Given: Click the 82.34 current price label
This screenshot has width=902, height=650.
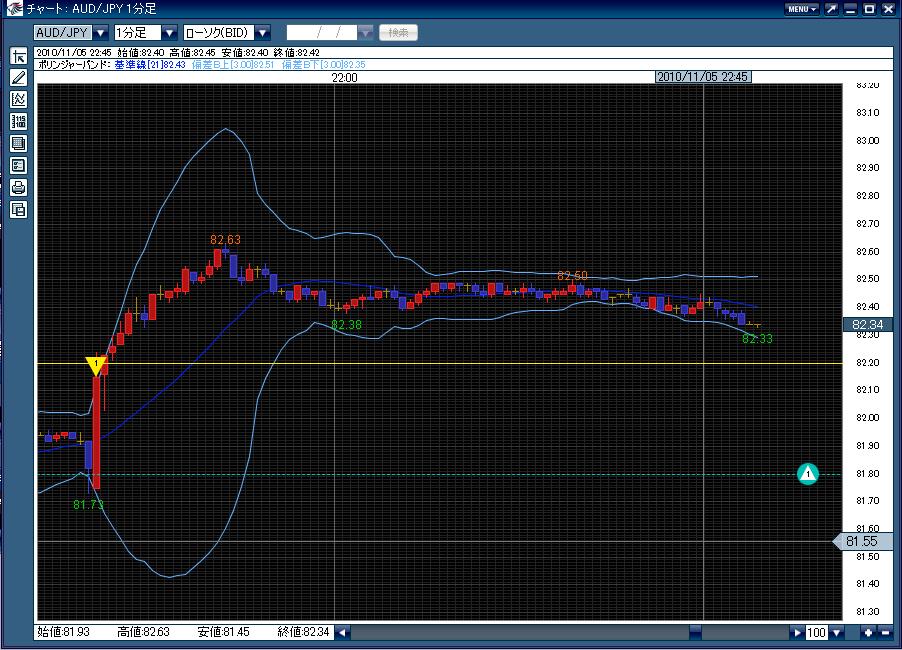Looking at the screenshot, I should (867, 324).
